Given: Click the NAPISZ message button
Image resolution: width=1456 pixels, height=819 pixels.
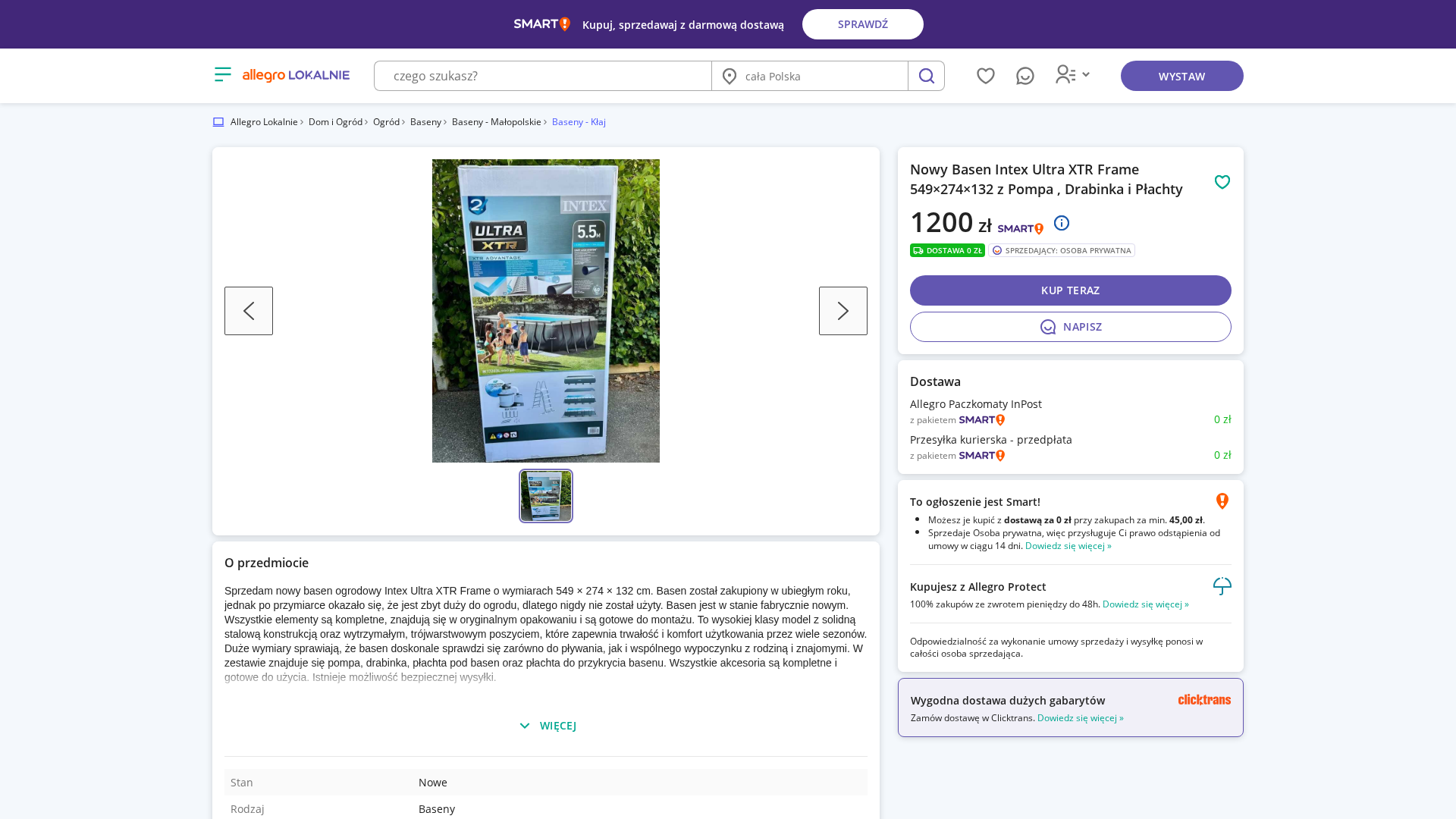Looking at the screenshot, I should [1071, 327].
